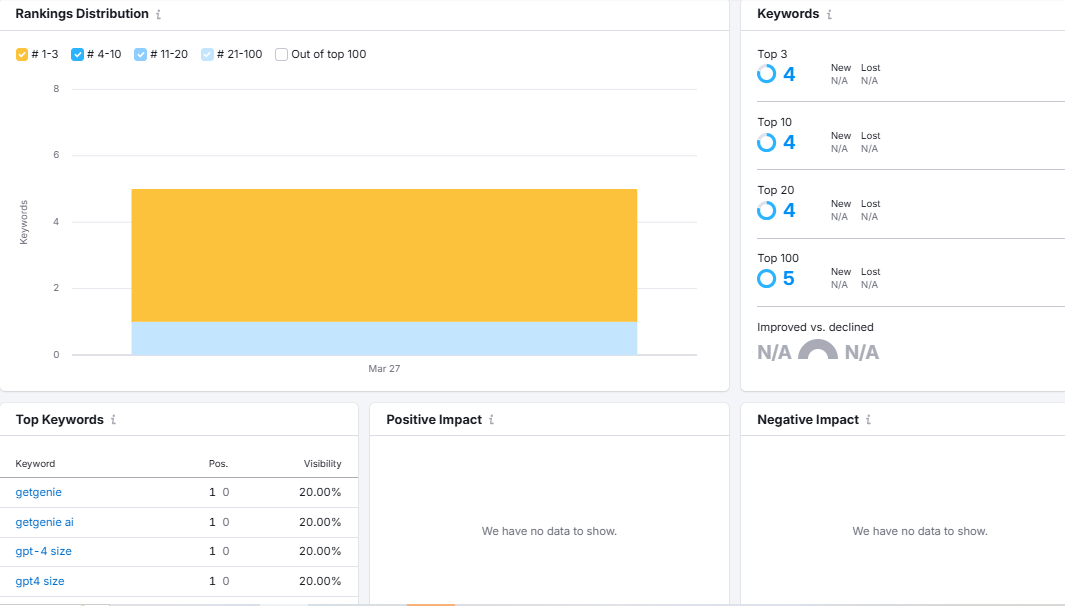Click the Top 100 progress circle

click(x=766, y=277)
